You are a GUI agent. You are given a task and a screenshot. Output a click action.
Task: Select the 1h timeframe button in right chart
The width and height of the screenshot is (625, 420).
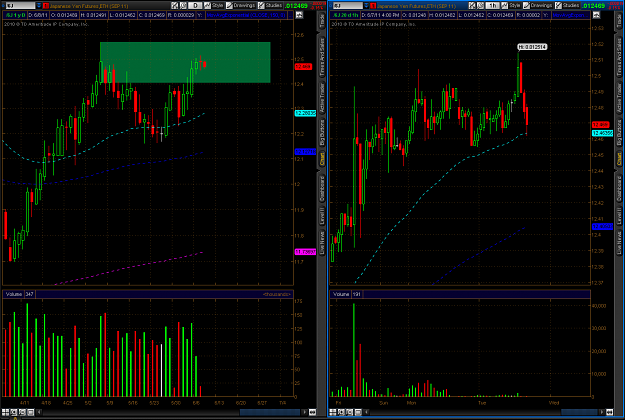click(x=493, y=6)
